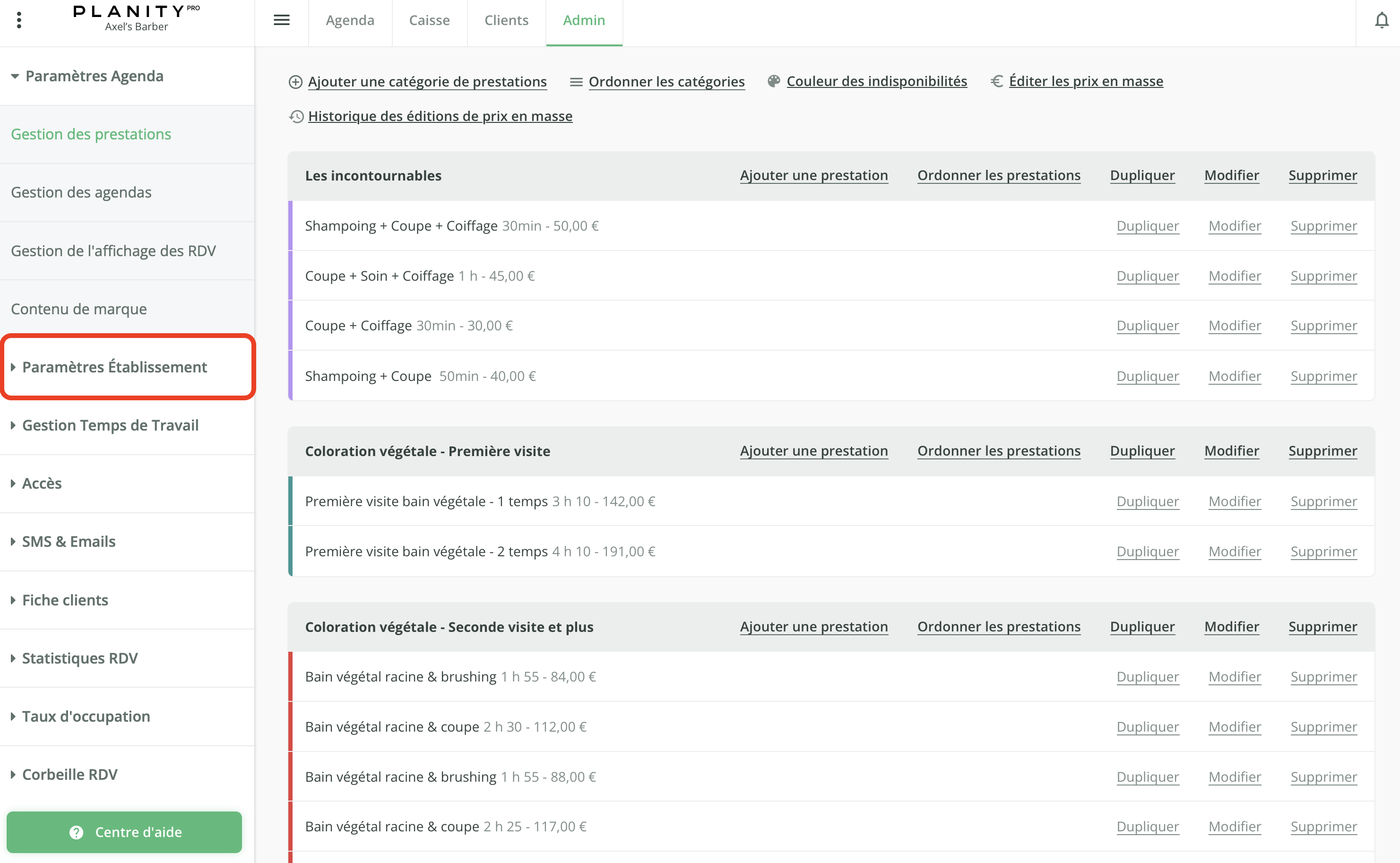This screenshot has height=863, width=1400.
Task: Expand Gestion Temps de Travail section
Action: point(110,425)
